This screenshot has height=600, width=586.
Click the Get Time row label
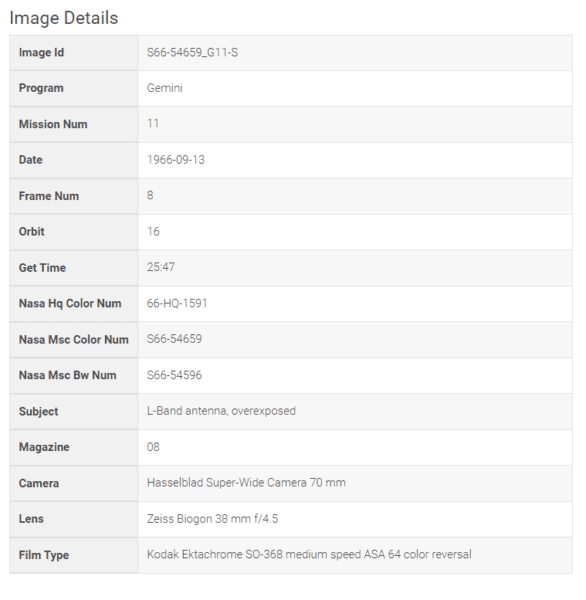pyautogui.click(x=42, y=268)
